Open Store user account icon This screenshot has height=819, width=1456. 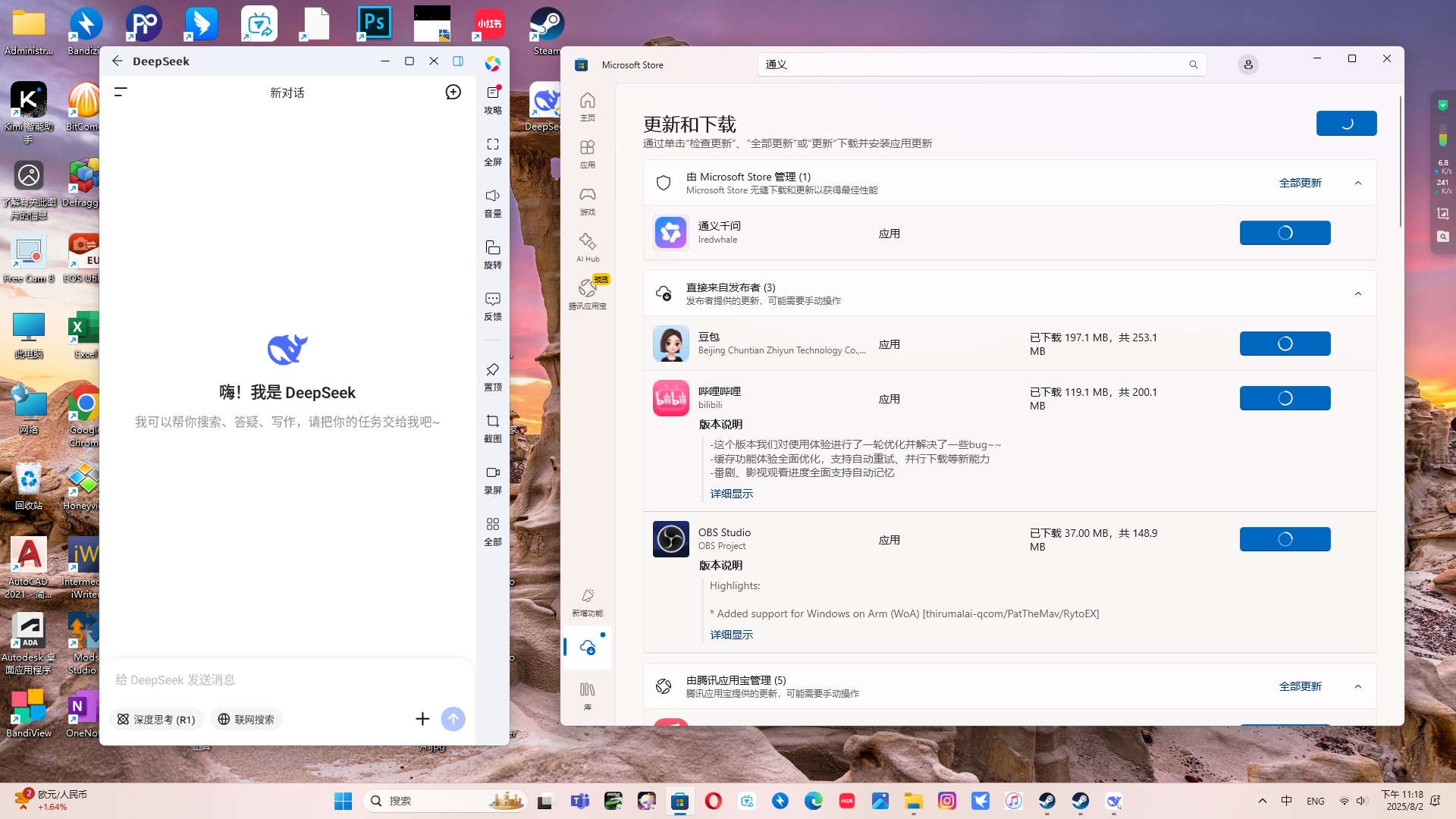click(x=1247, y=64)
